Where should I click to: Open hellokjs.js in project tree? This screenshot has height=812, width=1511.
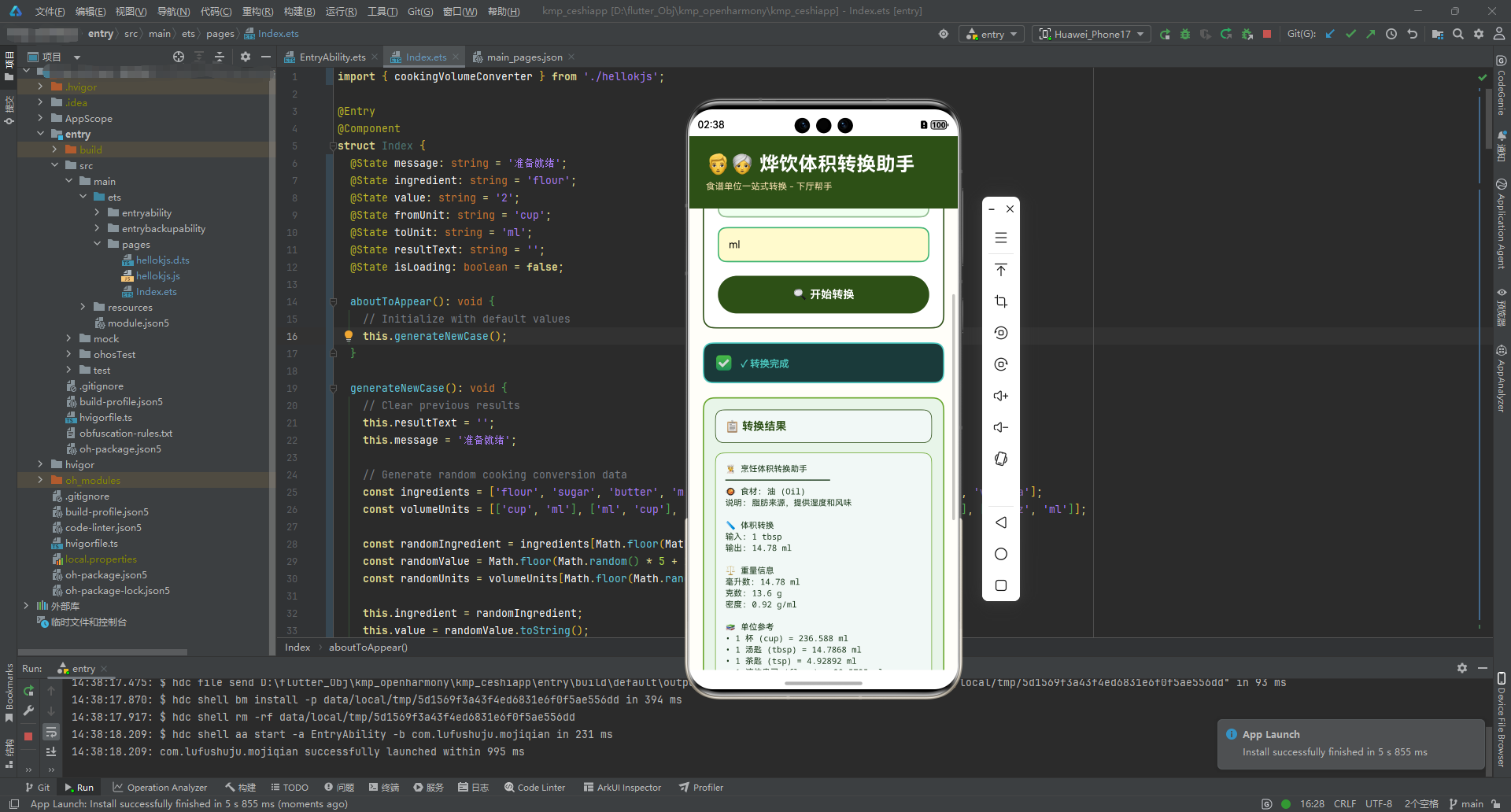click(157, 275)
